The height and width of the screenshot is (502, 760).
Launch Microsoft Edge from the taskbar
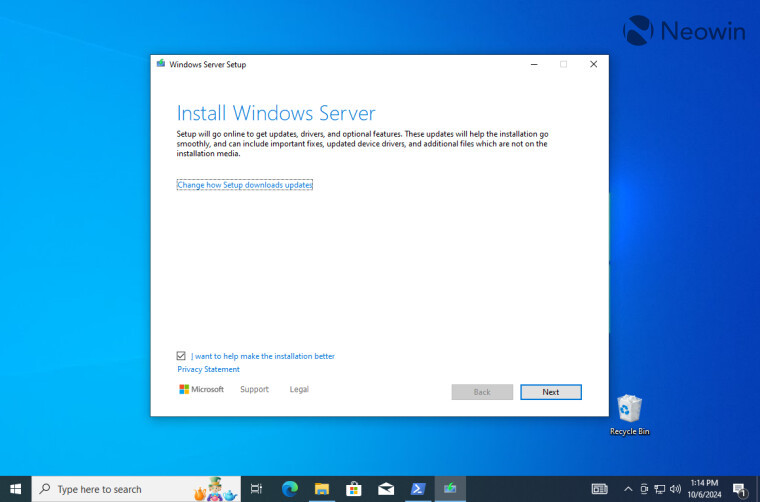(290, 489)
